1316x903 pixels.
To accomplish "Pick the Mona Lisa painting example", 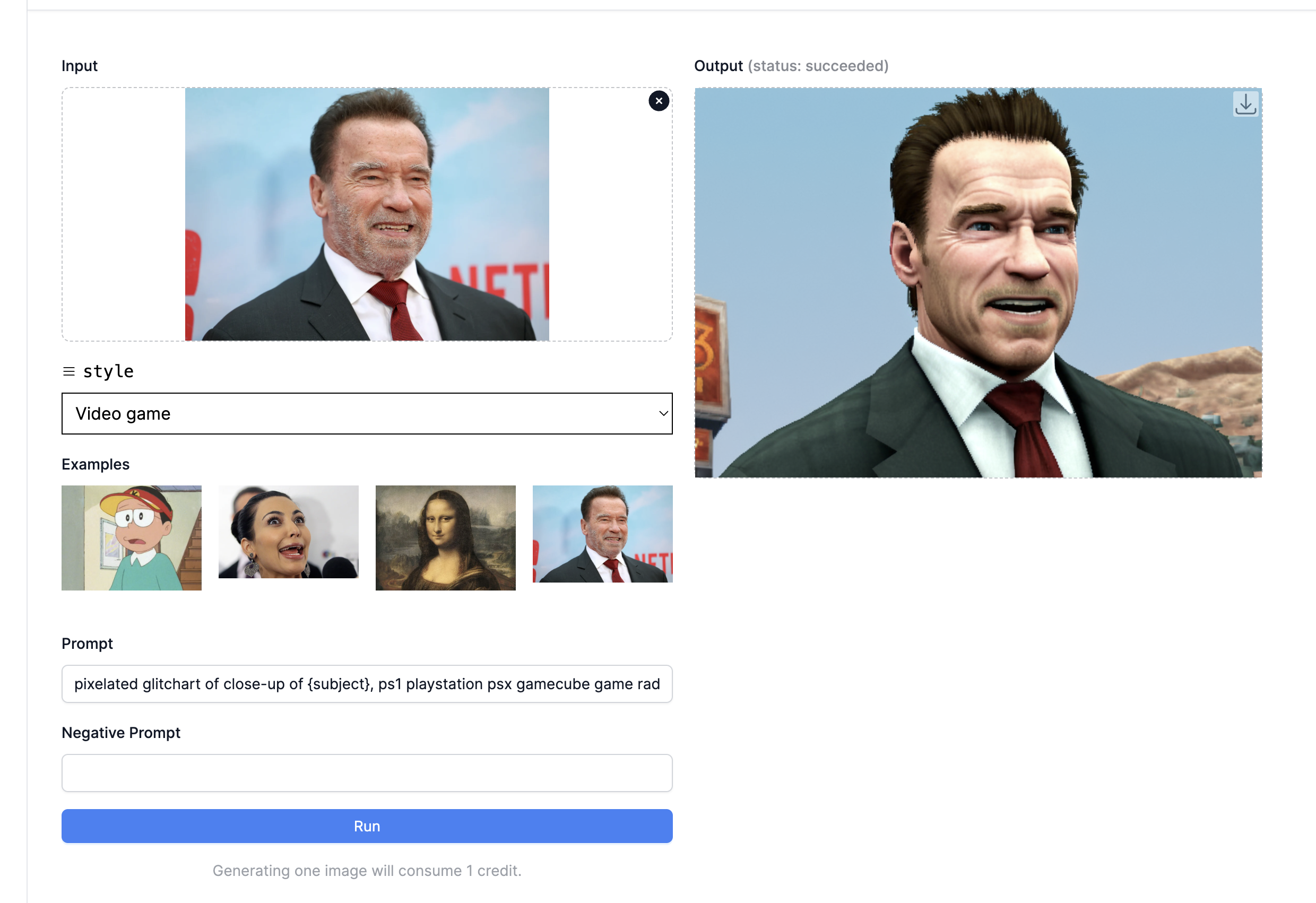I will (x=446, y=538).
